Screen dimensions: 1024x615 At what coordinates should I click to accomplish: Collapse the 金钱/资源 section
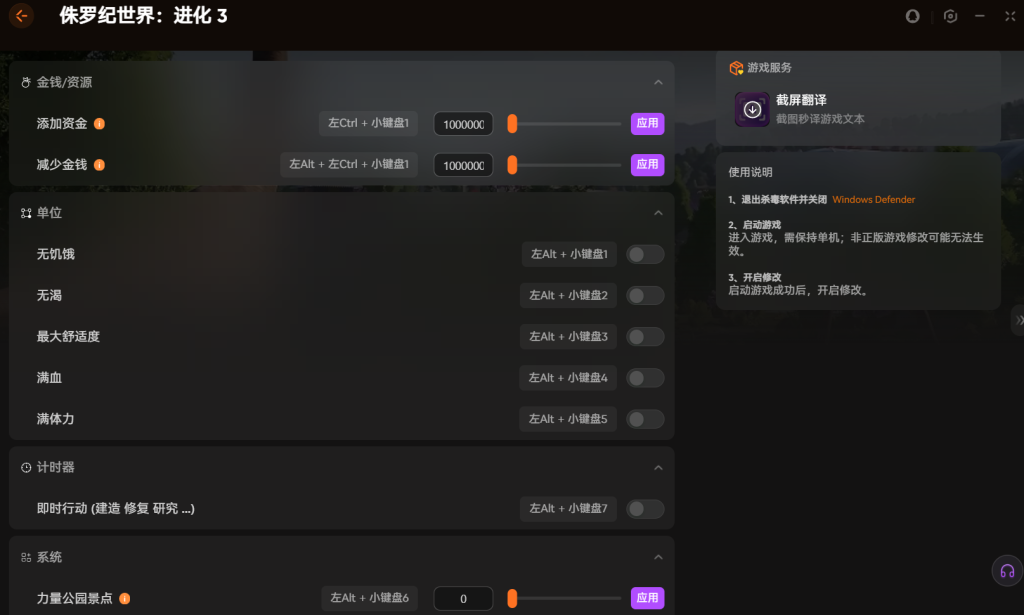pos(658,83)
